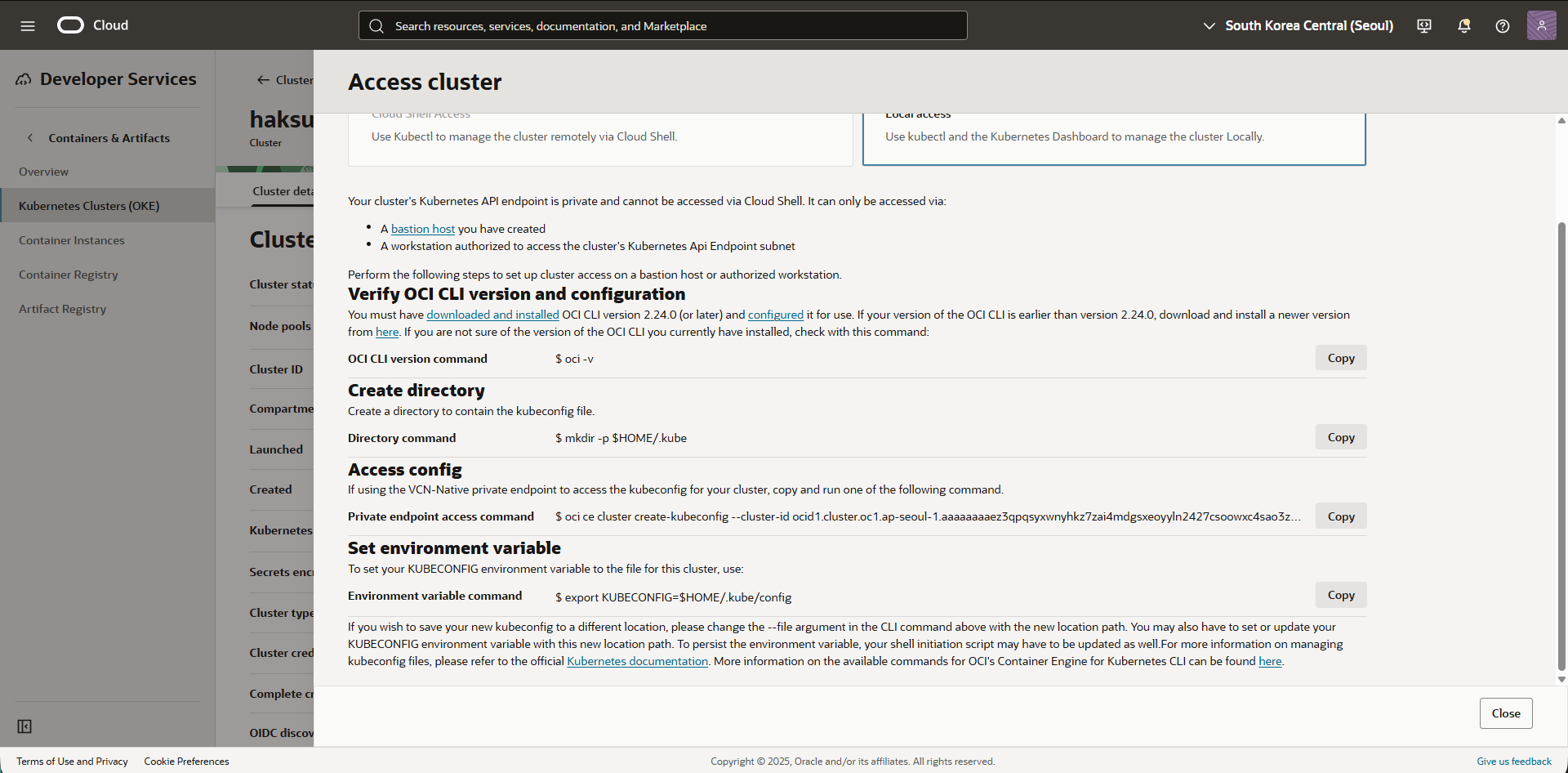
Task: Expand the South Korea Central region dropdown
Action: click(1298, 25)
